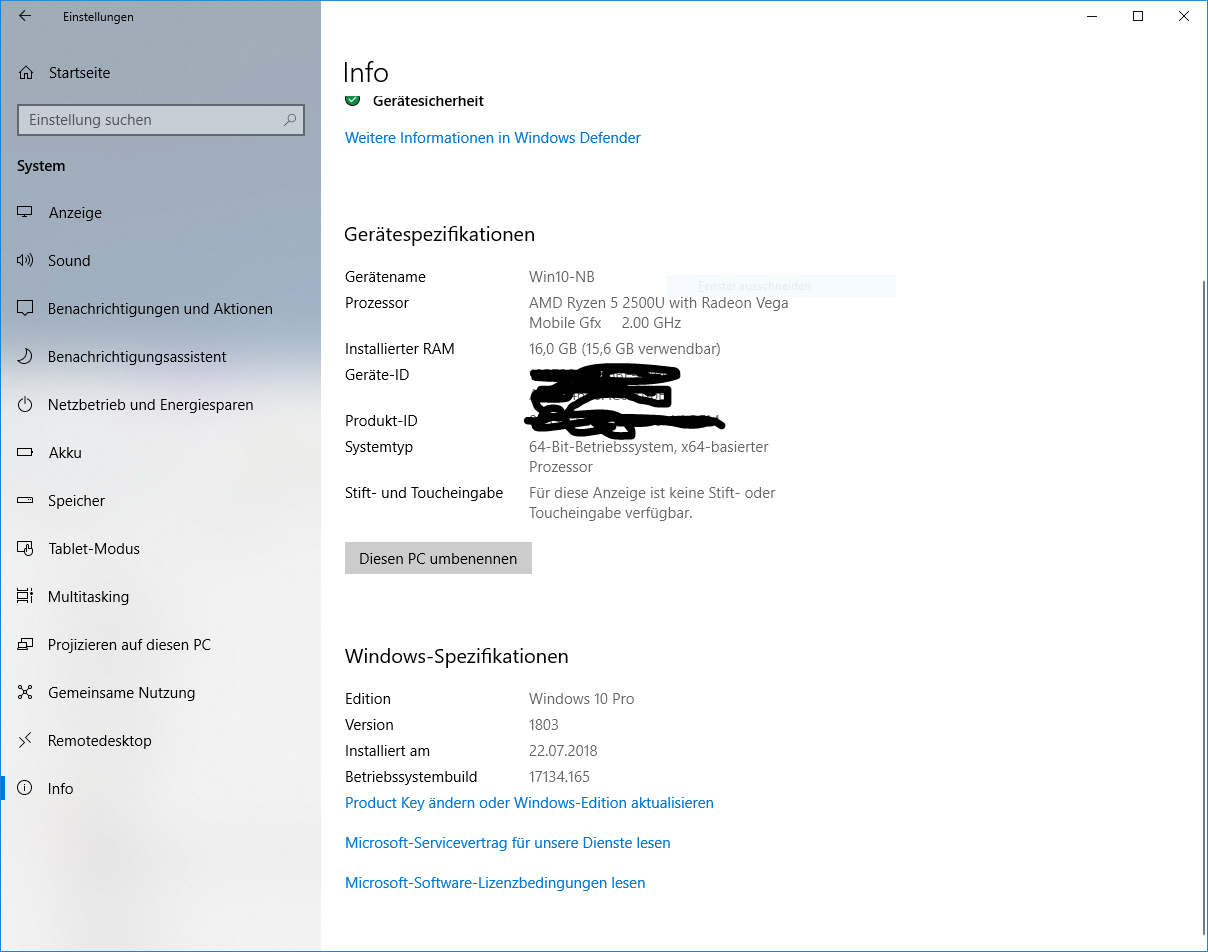1208x952 pixels.
Task: Open the Speicher settings page
Action: coord(160,500)
